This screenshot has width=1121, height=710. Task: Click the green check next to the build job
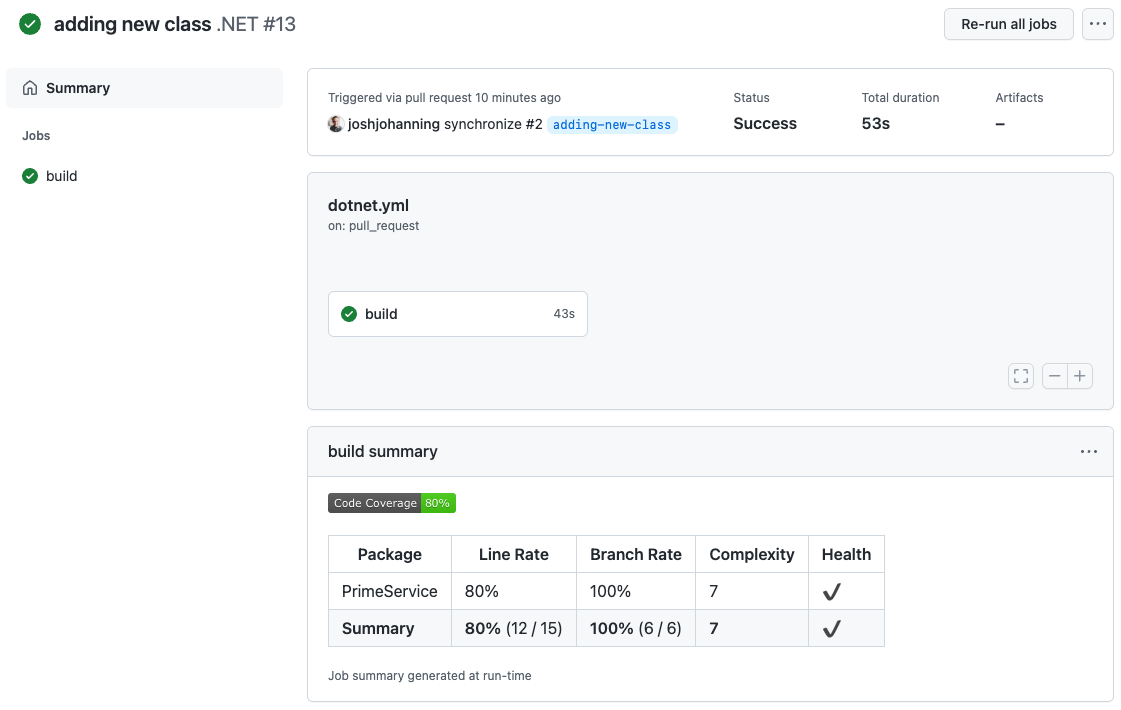[30, 176]
